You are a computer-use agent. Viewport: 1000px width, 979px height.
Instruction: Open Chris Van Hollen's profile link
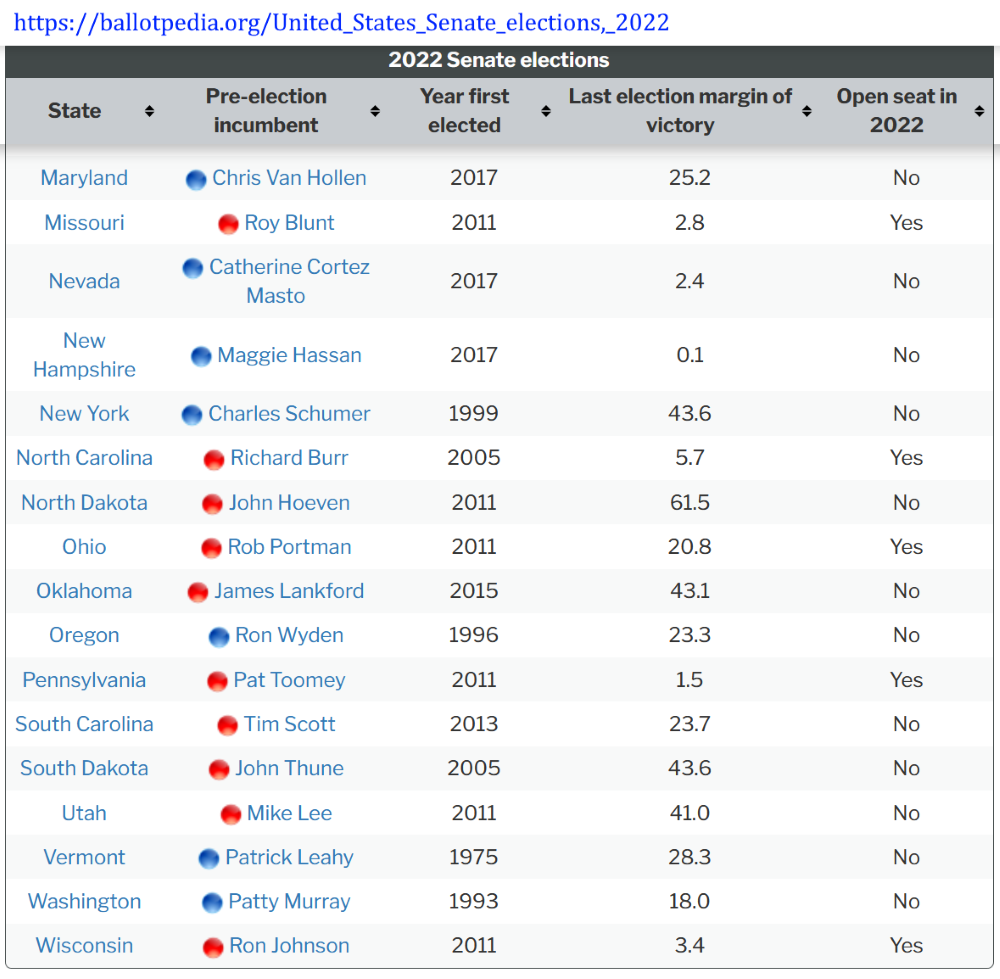pos(289,178)
